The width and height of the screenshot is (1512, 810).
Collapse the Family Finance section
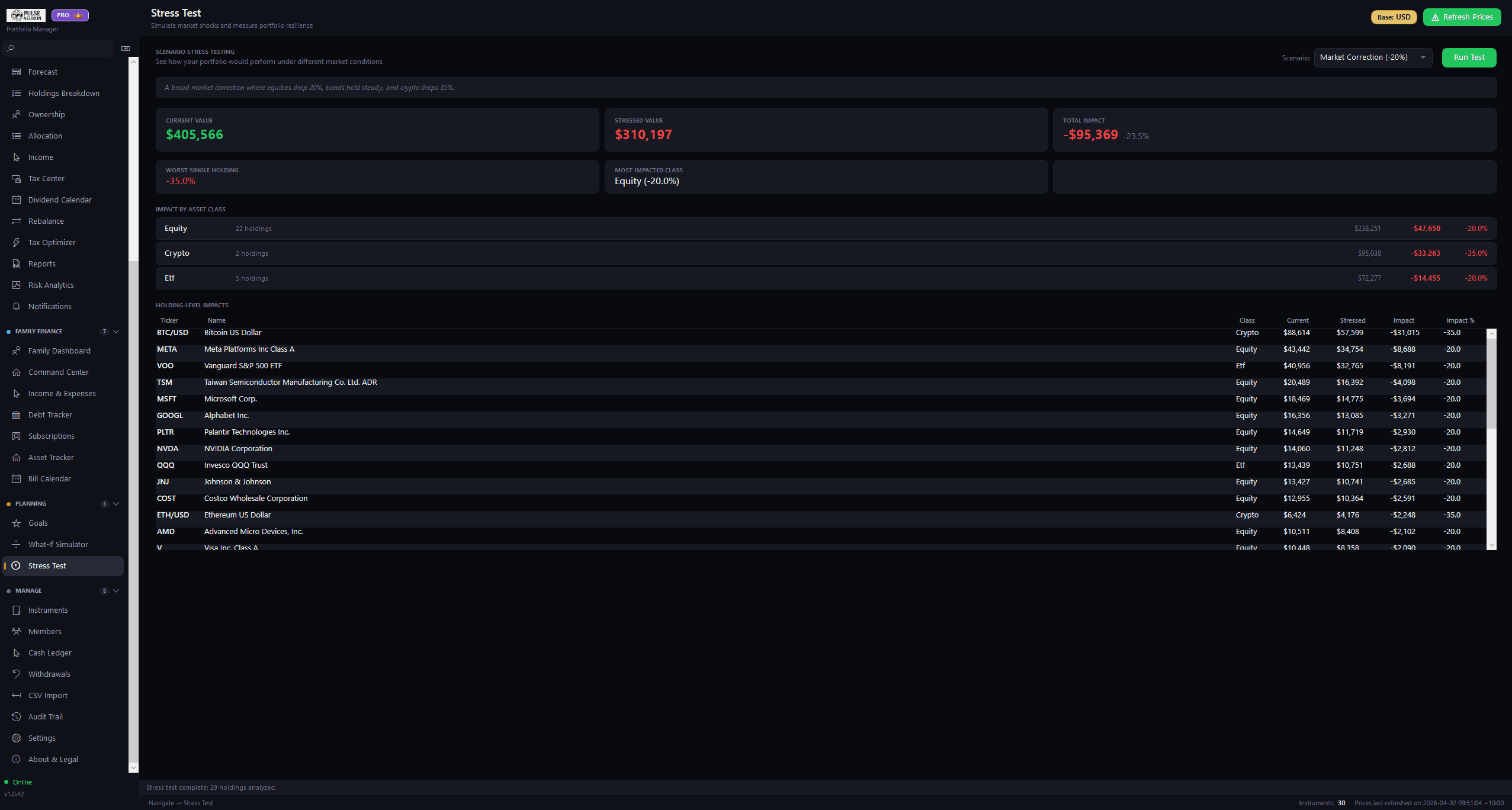[116, 331]
